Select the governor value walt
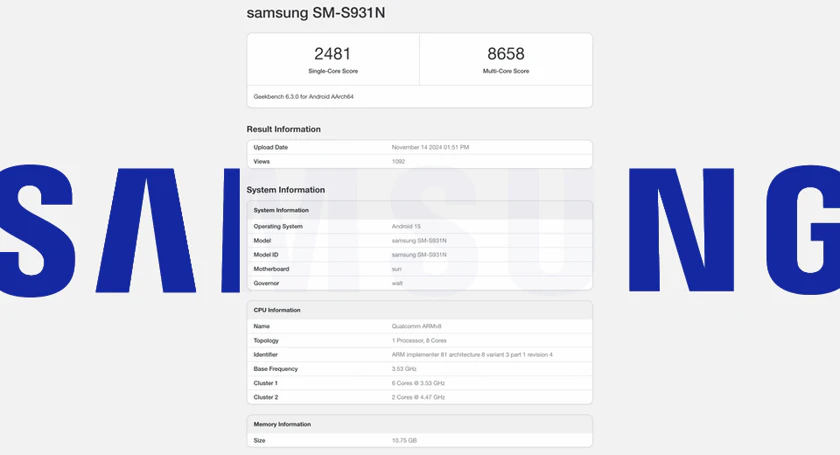 coord(397,283)
